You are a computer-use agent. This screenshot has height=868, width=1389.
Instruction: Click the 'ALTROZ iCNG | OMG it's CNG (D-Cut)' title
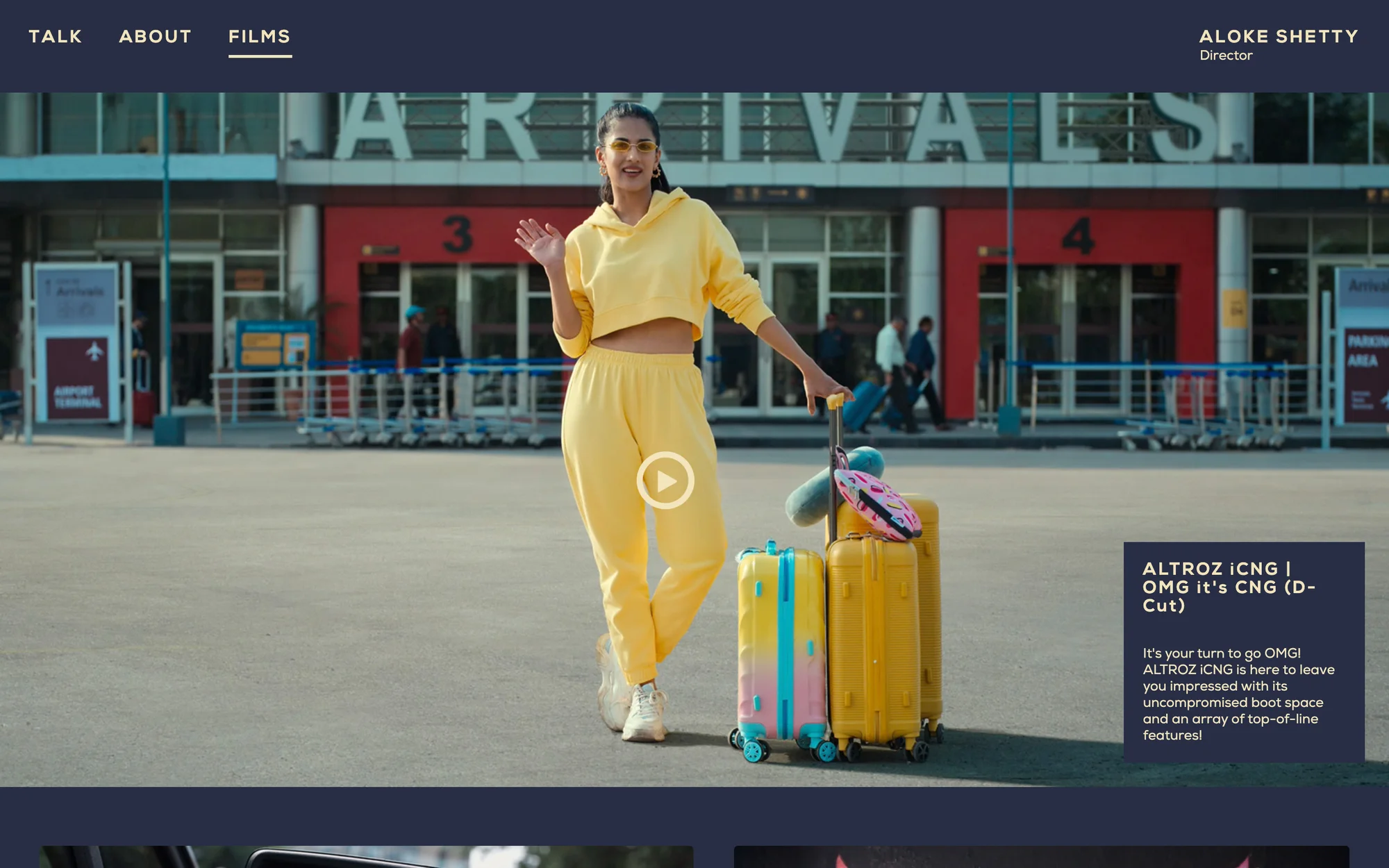pos(1229,587)
